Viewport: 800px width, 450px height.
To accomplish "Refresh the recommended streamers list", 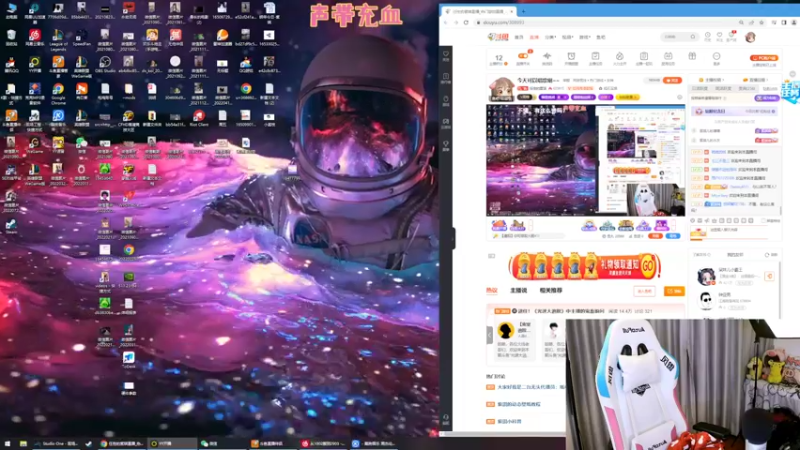I will coord(770,255).
